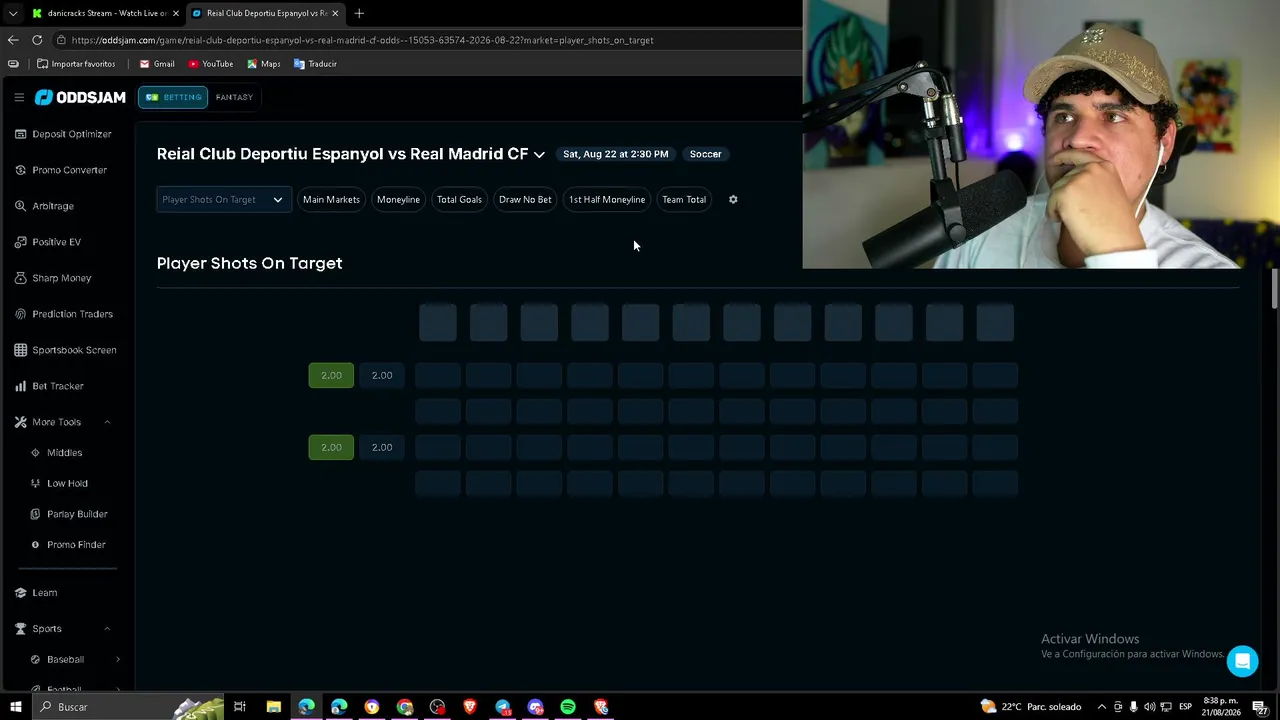Open the Intercom chat bubble

1242,661
